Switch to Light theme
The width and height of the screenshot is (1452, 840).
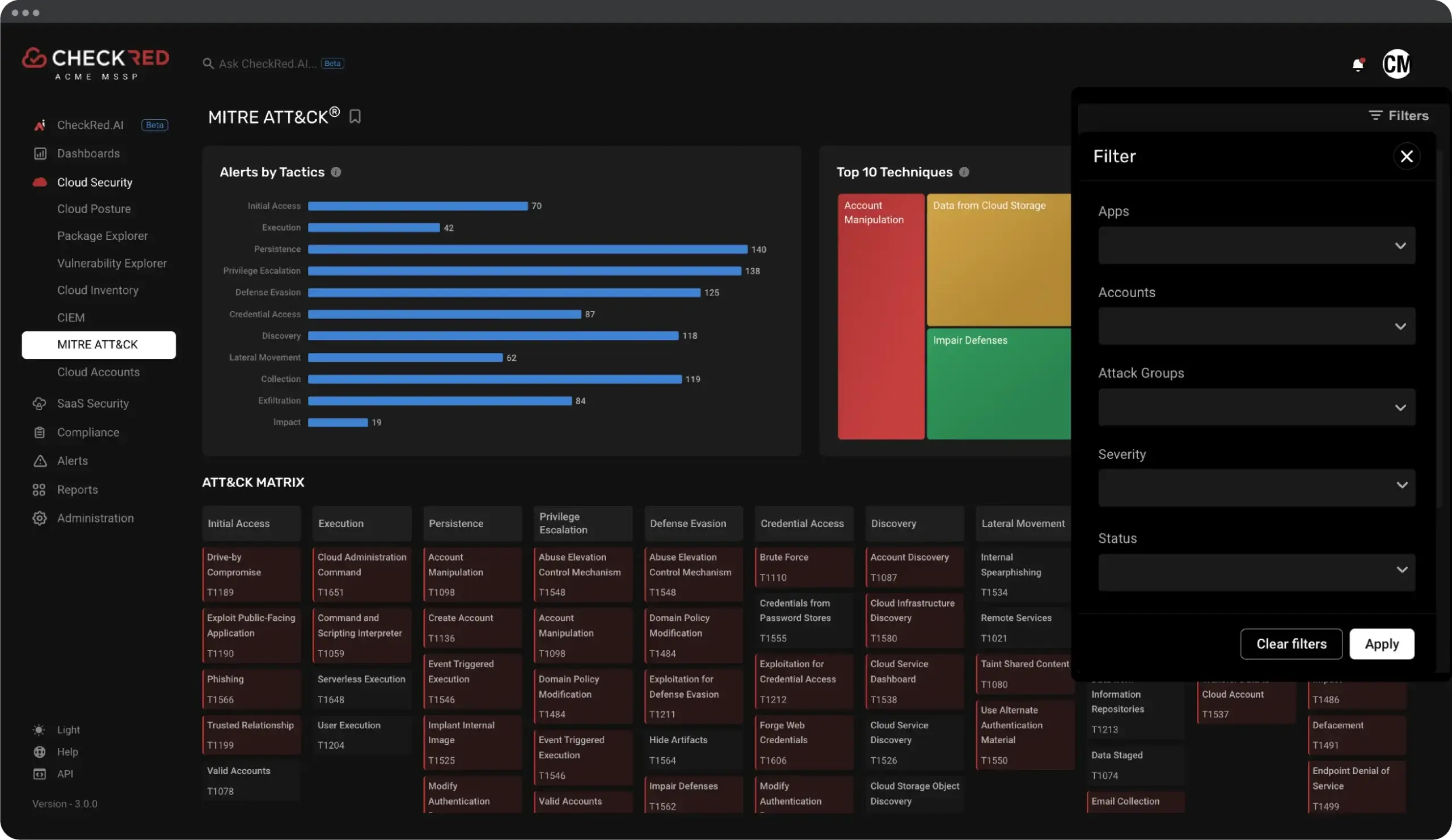(68, 730)
